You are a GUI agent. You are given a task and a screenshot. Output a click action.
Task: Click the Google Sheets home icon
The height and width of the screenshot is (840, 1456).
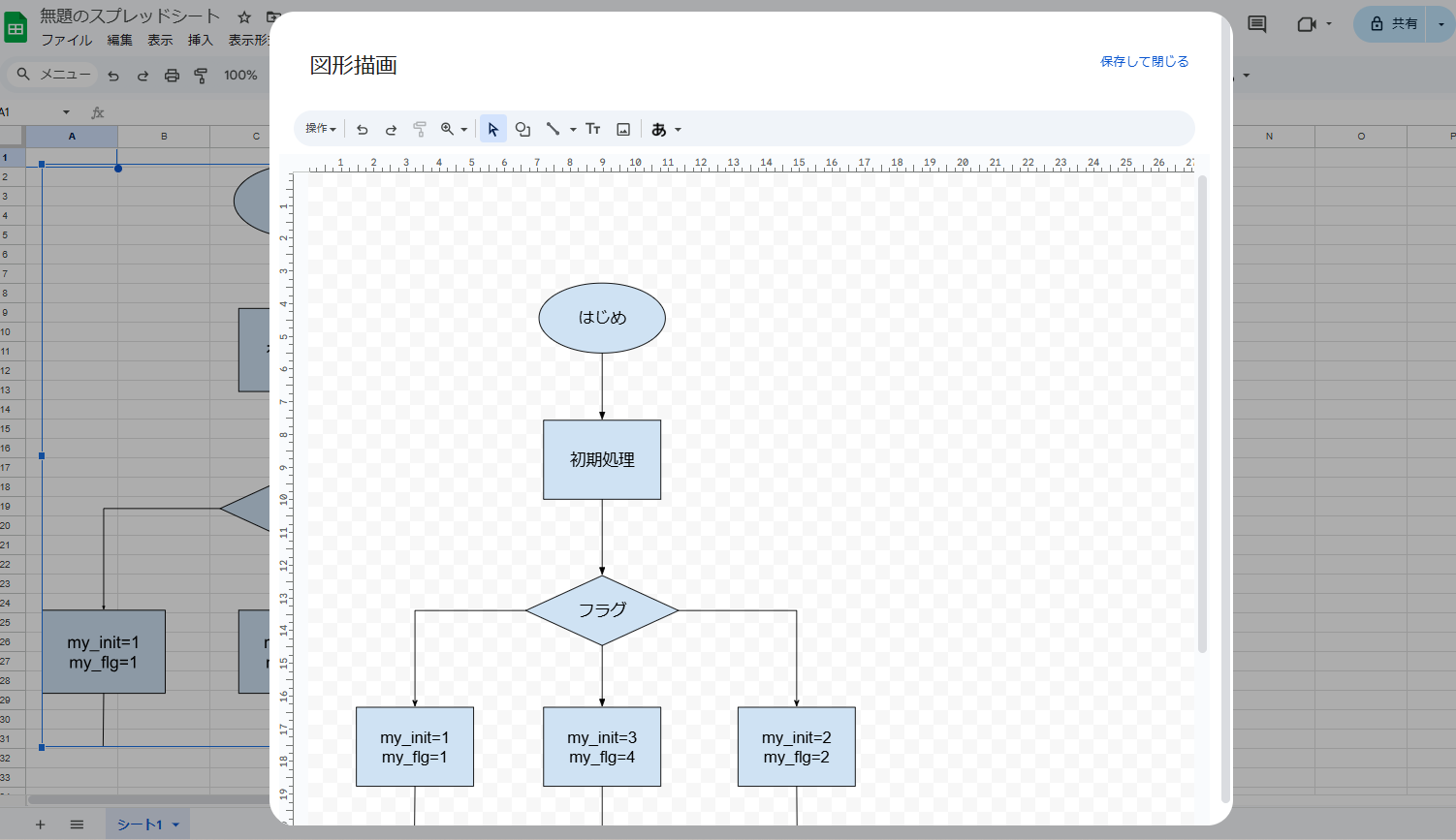[x=16, y=28]
